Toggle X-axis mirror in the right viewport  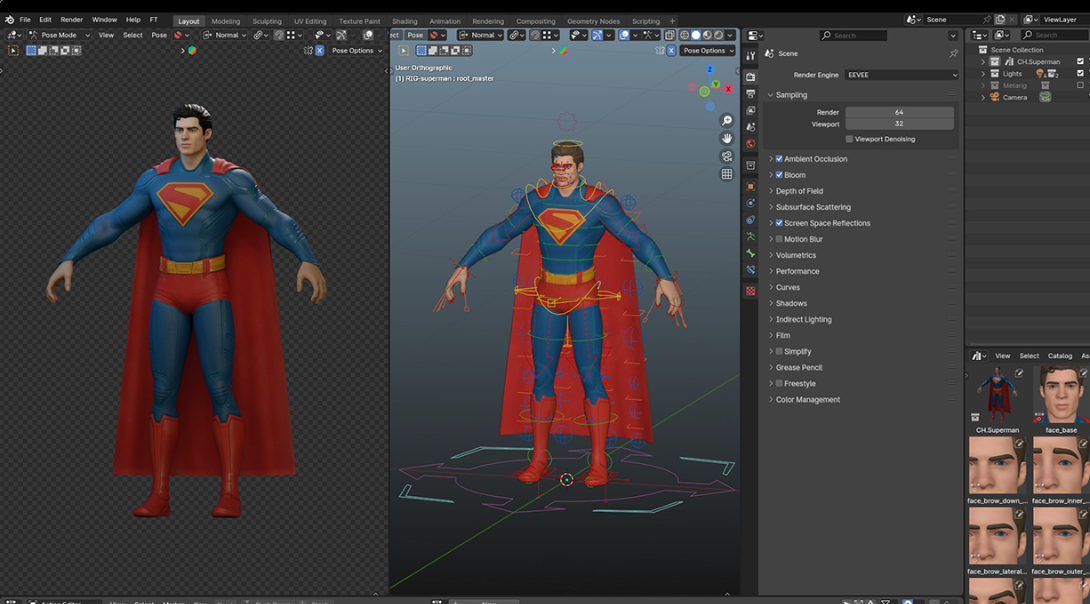pyautogui.click(x=672, y=50)
